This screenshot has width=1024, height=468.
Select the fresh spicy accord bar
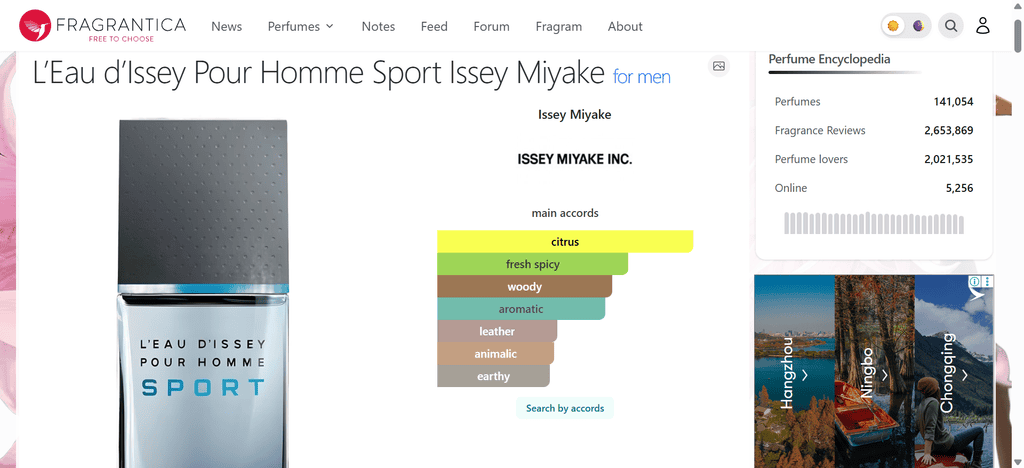pyautogui.click(x=532, y=264)
